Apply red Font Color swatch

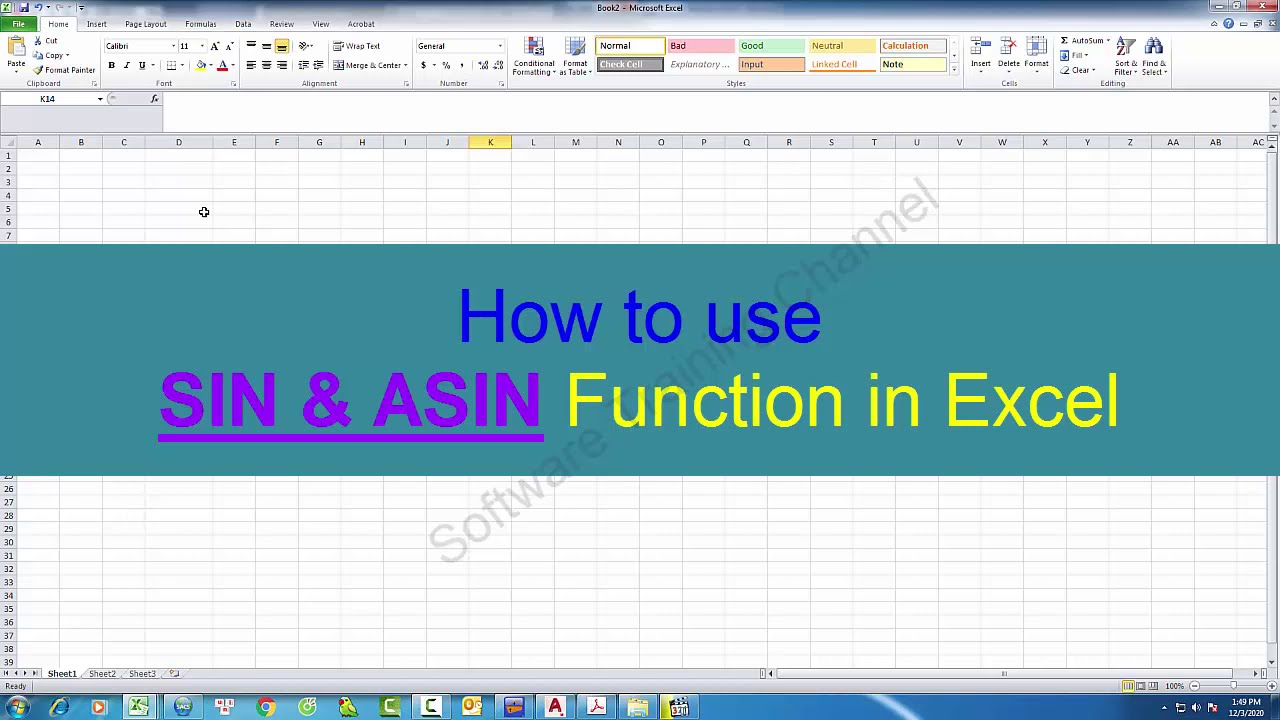pyautogui.click(x=222, y=65)
